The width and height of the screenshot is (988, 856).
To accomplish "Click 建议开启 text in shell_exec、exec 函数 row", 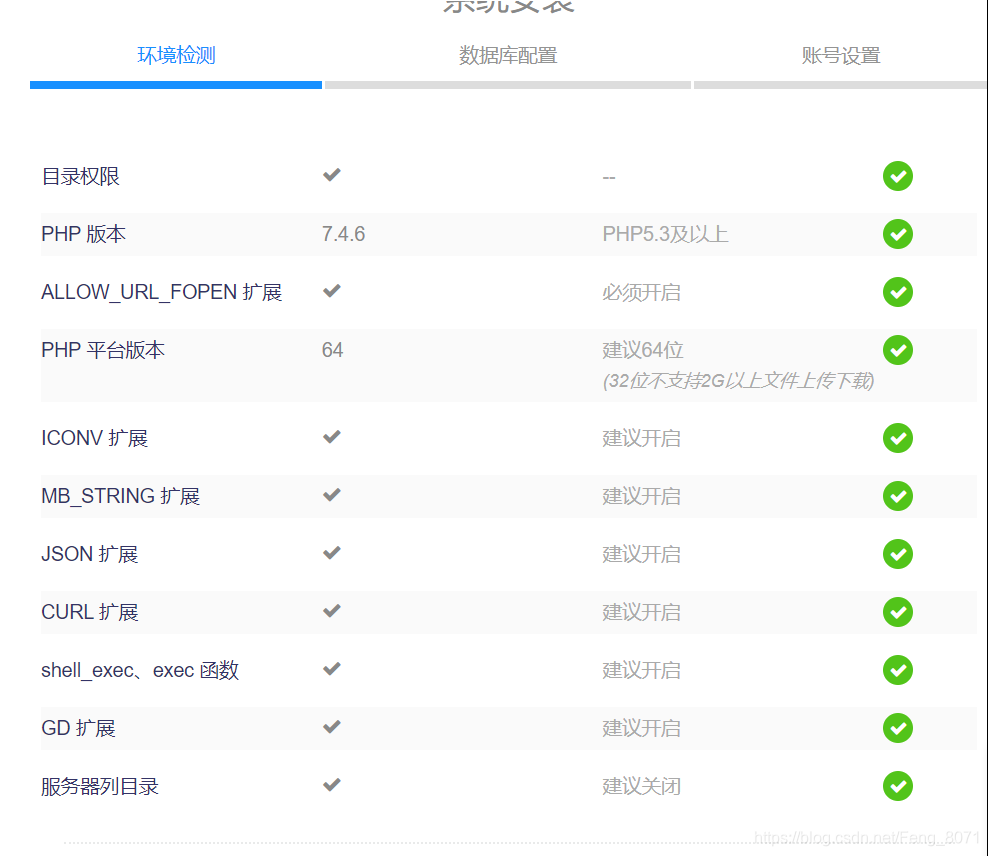I will pyautogui.click(x=641, y=670).
